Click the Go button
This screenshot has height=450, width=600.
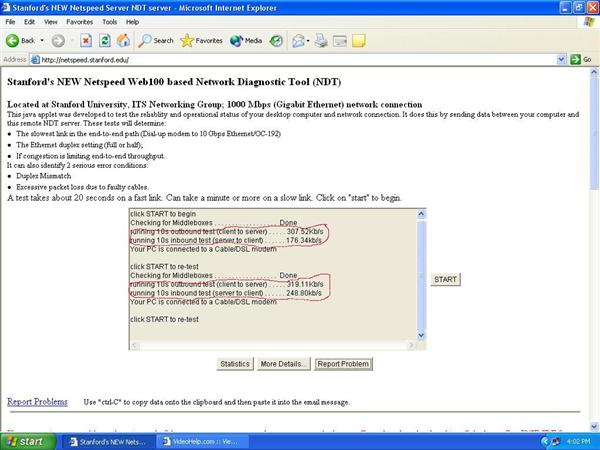(581, 60)
